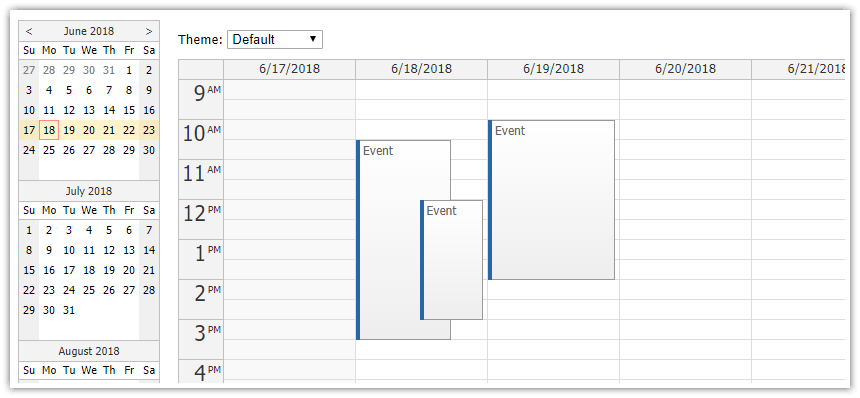Screen dimensions: 860x398
Task: Select July 4 in the mini calendar
Action: 89,230
